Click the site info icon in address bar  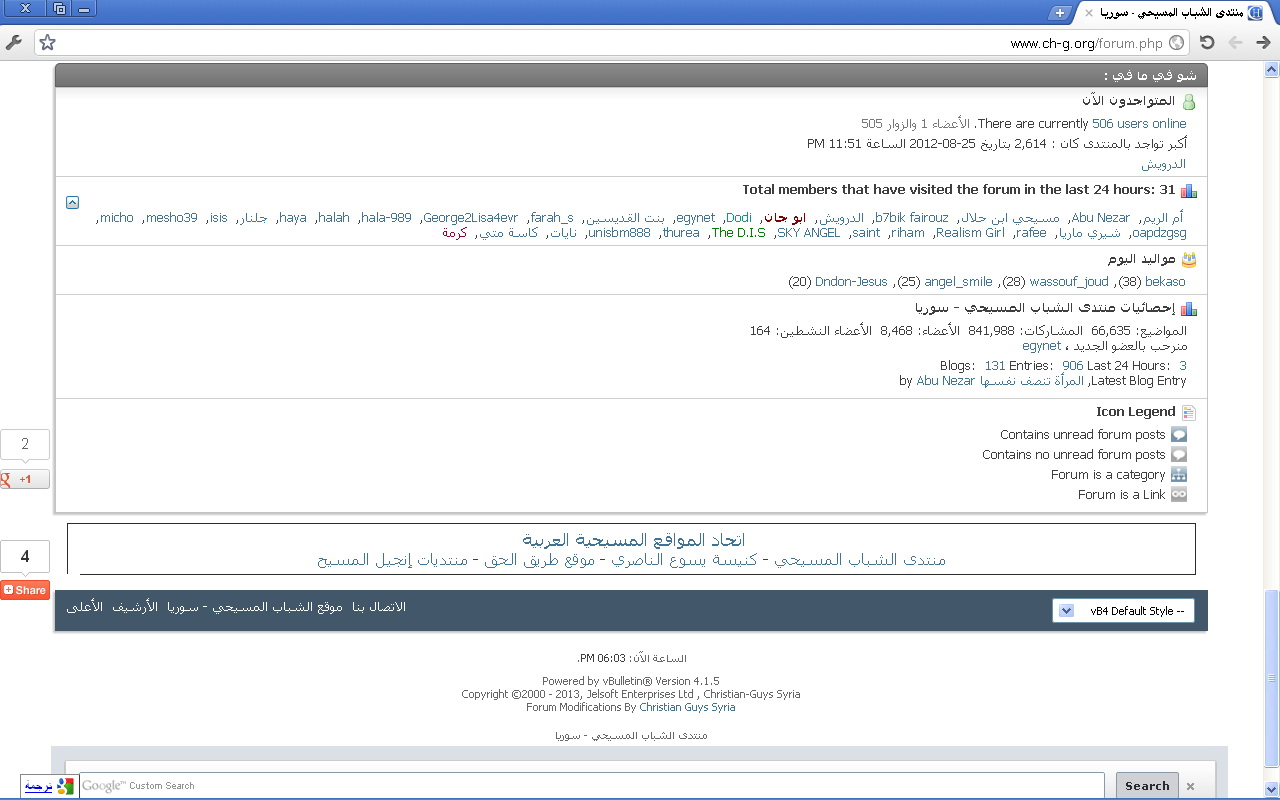1177,43
